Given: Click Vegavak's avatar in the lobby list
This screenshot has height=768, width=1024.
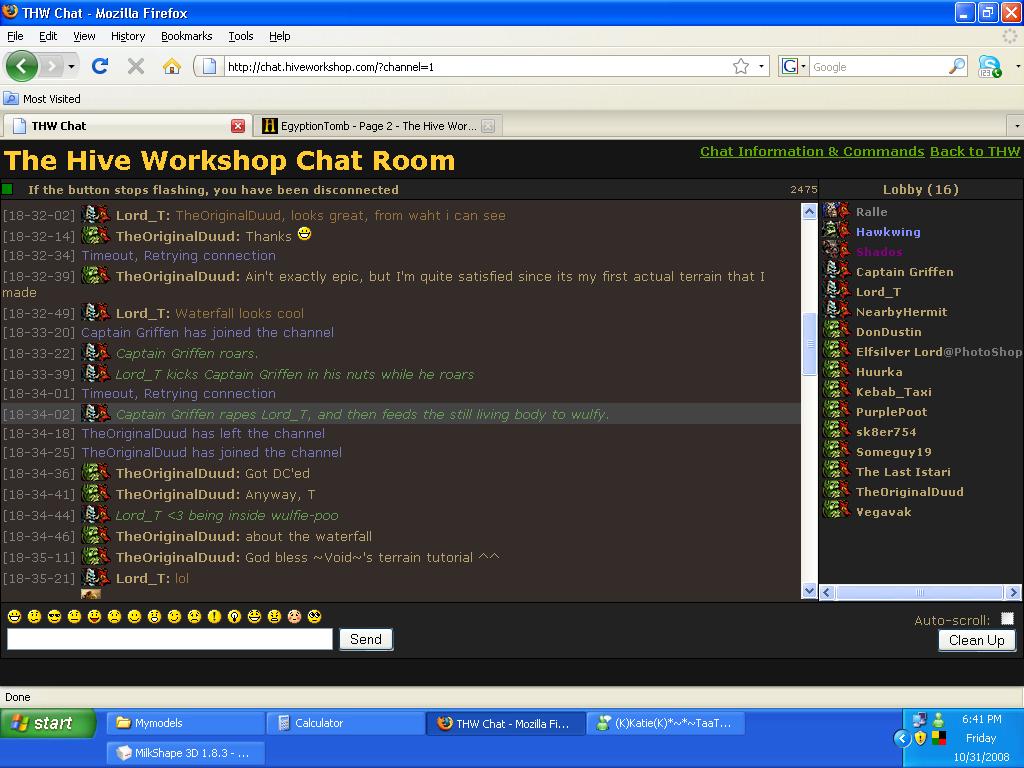Looking at the screenshot, I should click(x=836, y=511).
